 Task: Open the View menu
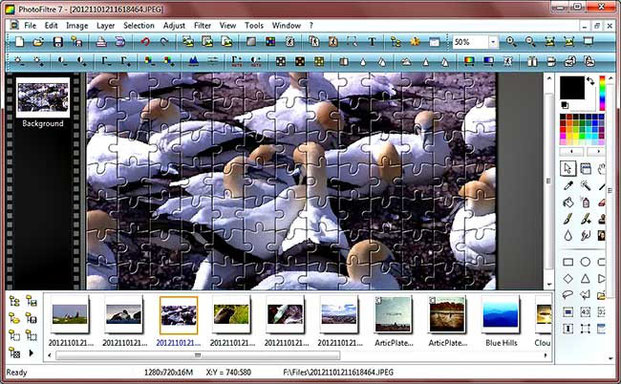tap(228, 26)
